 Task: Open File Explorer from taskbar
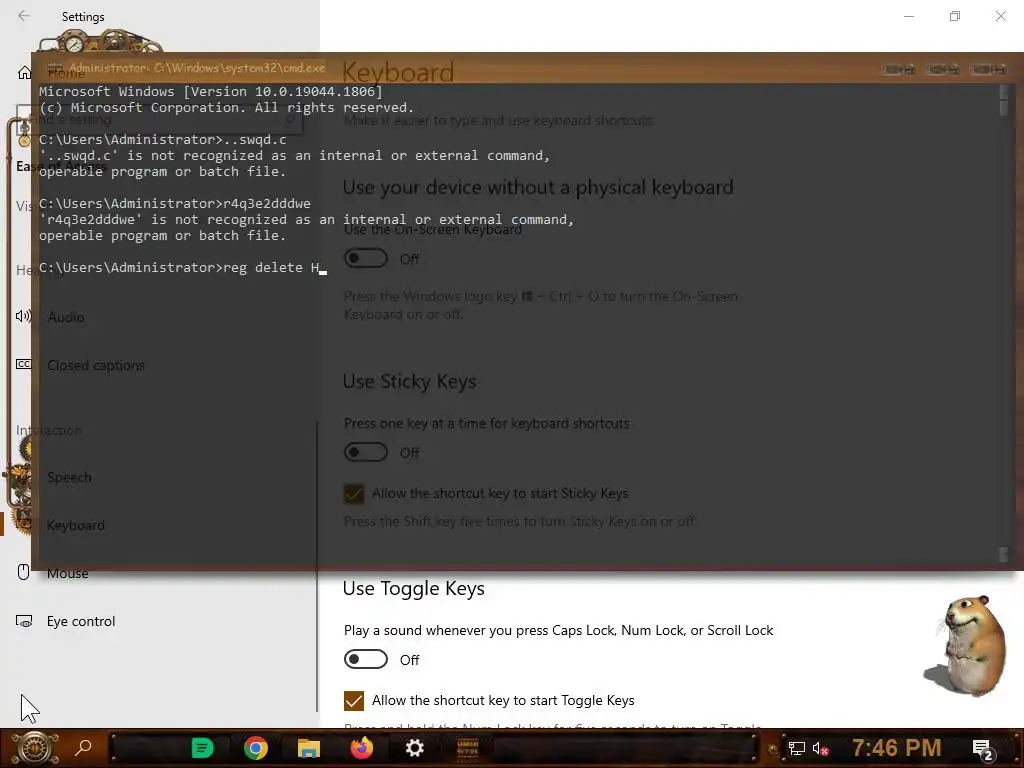tap(309, 748)
